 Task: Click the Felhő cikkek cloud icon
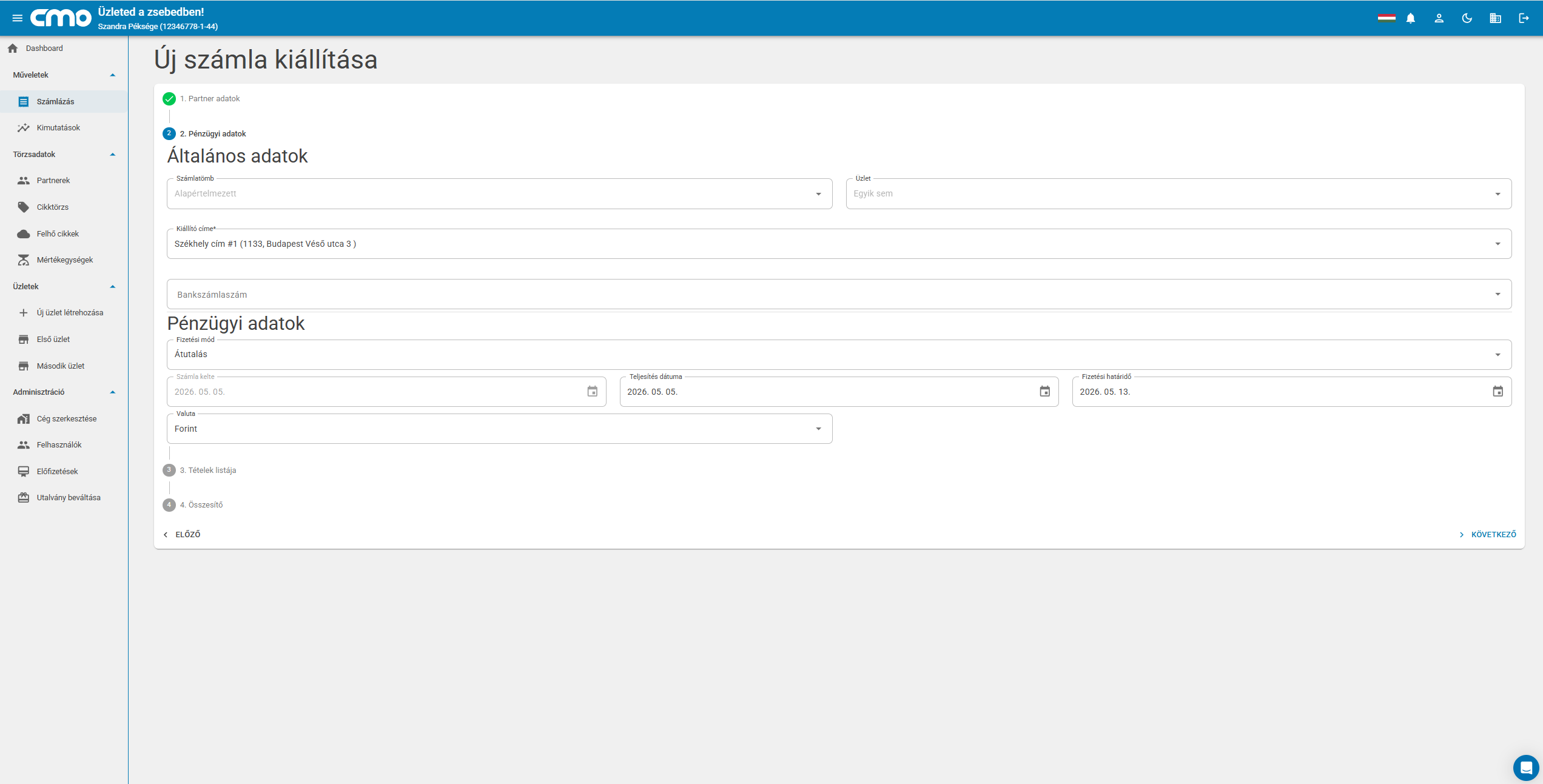[x=24, y=234]
